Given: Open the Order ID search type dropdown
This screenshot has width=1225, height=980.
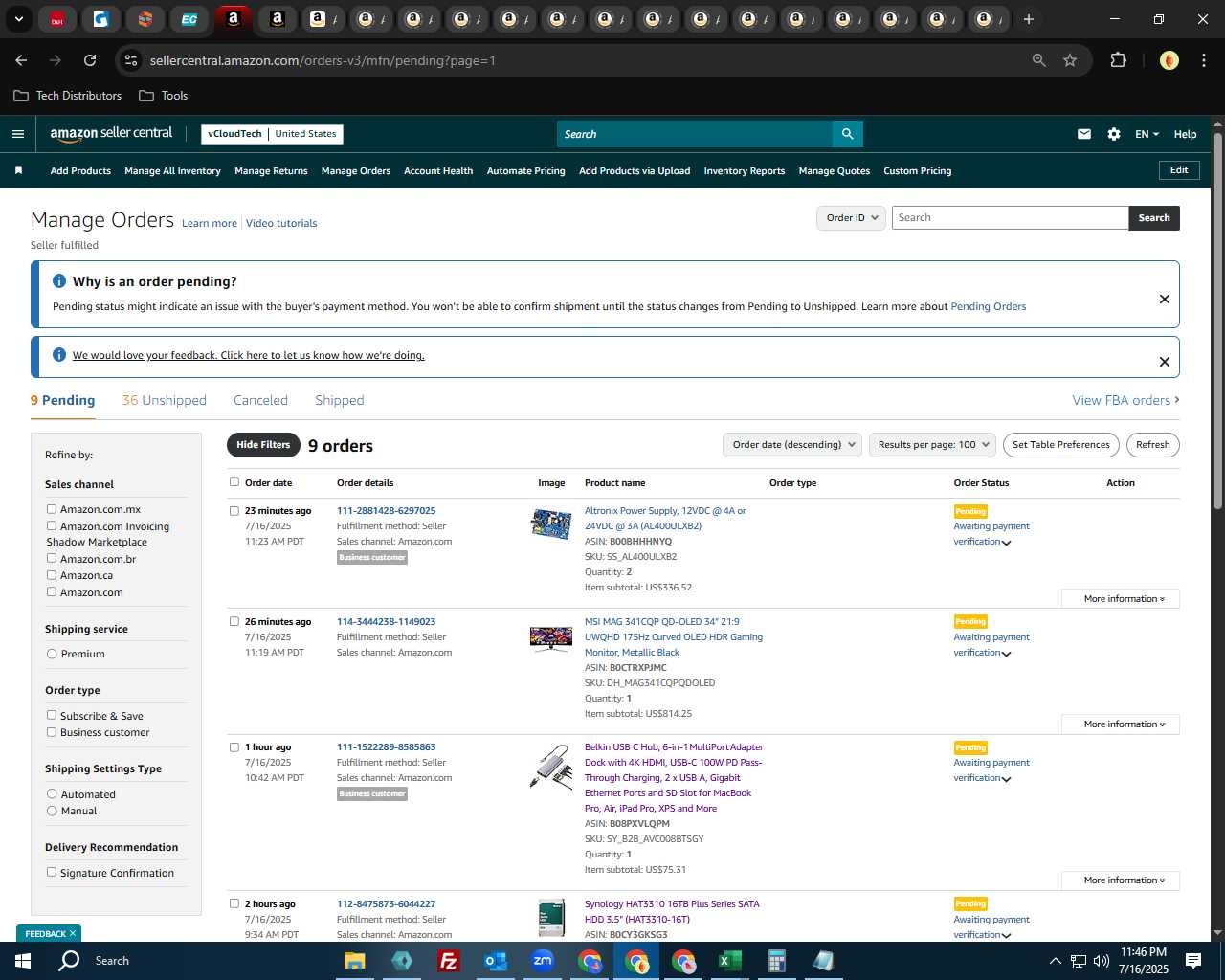Looking at the screenshot, I should [852, 218].
